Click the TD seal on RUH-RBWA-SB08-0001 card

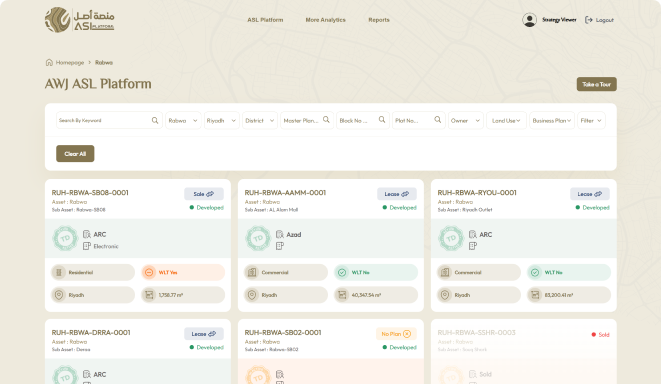coord(65,239)
